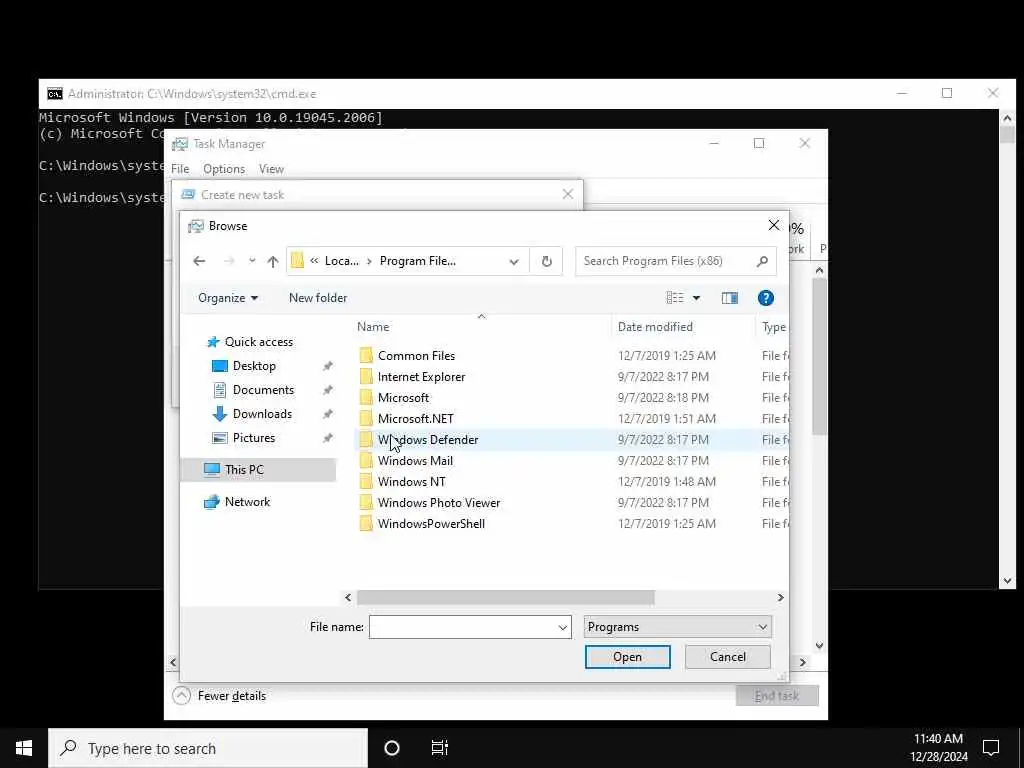The image size is (1024, 768).
Task: Open the Help button in Browse dialog
Action: [765, 298]
